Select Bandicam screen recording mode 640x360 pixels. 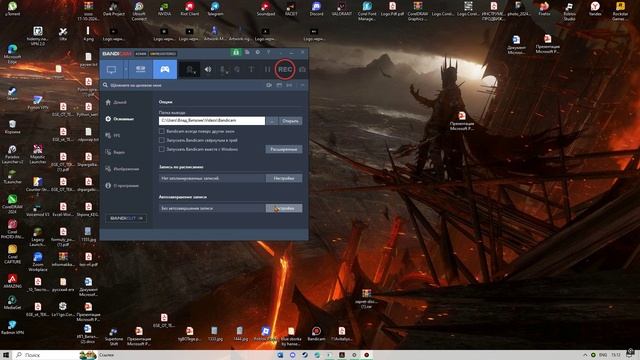111,69
